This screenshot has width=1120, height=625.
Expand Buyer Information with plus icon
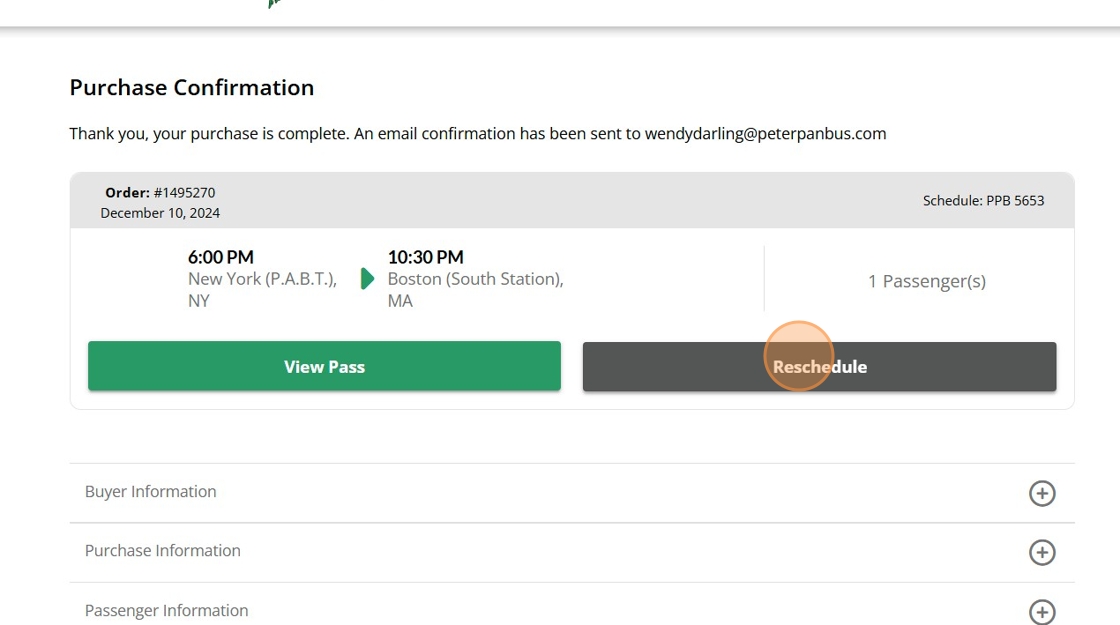tap(1042, 493)
